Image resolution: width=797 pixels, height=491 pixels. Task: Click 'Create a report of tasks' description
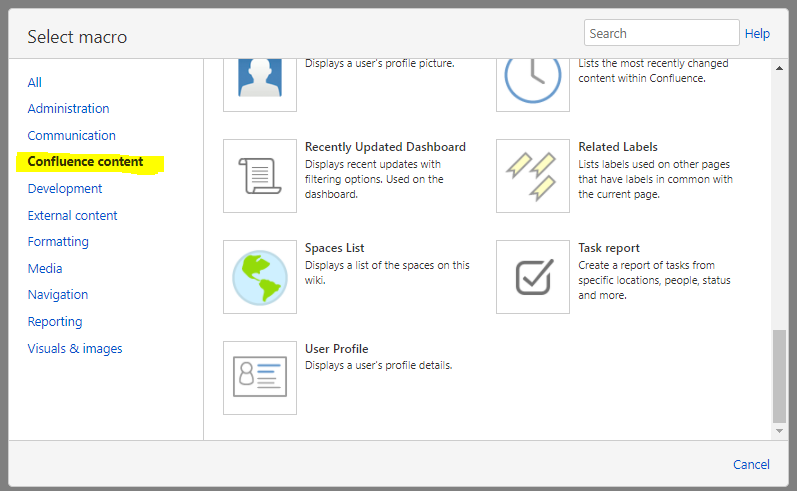(654, 280)
